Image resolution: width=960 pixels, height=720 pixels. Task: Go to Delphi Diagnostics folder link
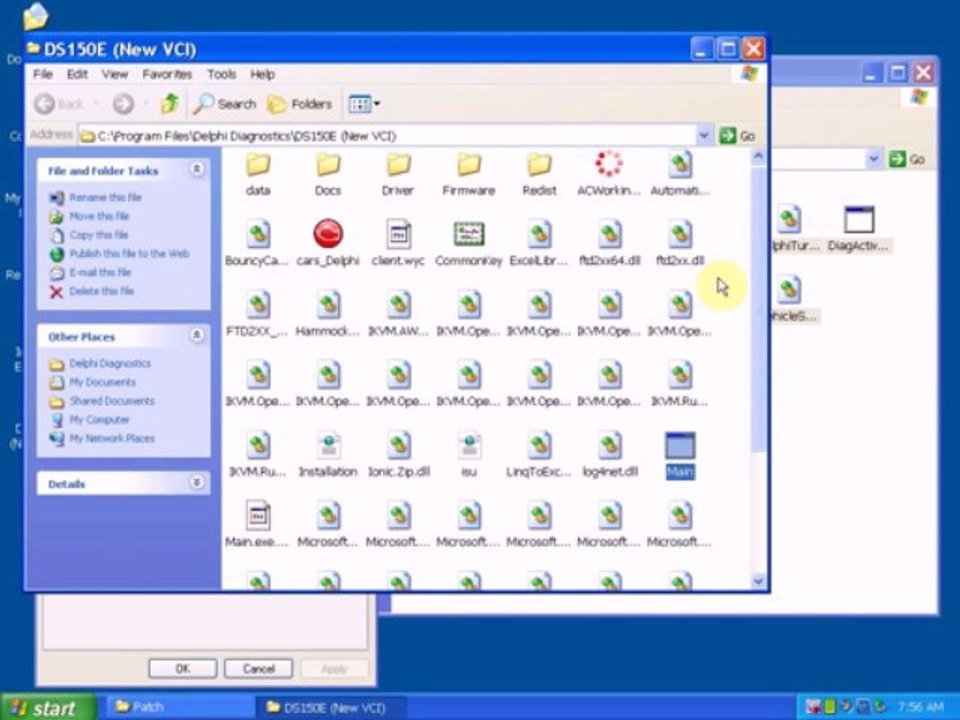(110, 363)
